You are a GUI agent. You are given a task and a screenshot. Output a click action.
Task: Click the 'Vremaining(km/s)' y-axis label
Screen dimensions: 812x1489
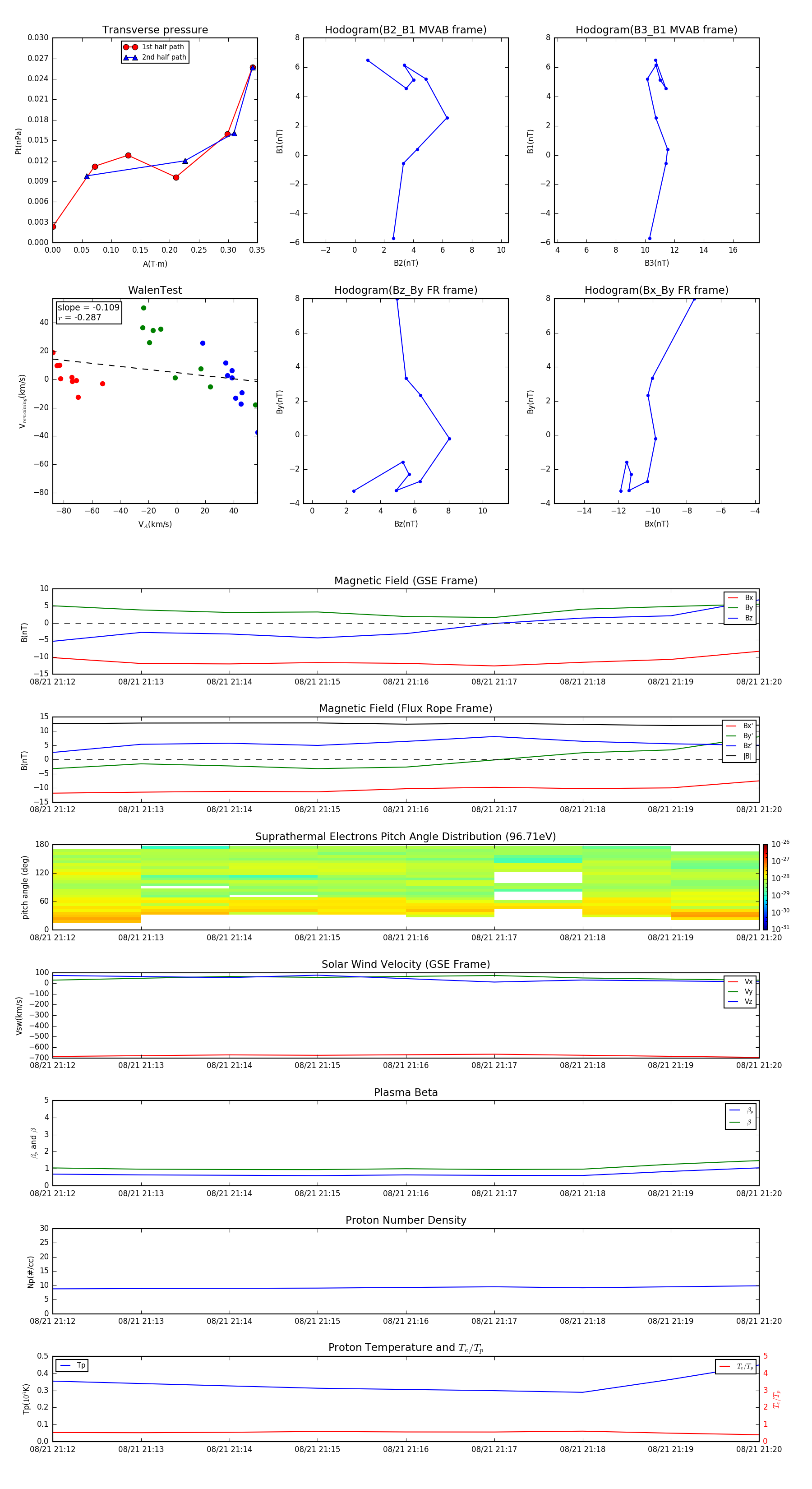22,401
